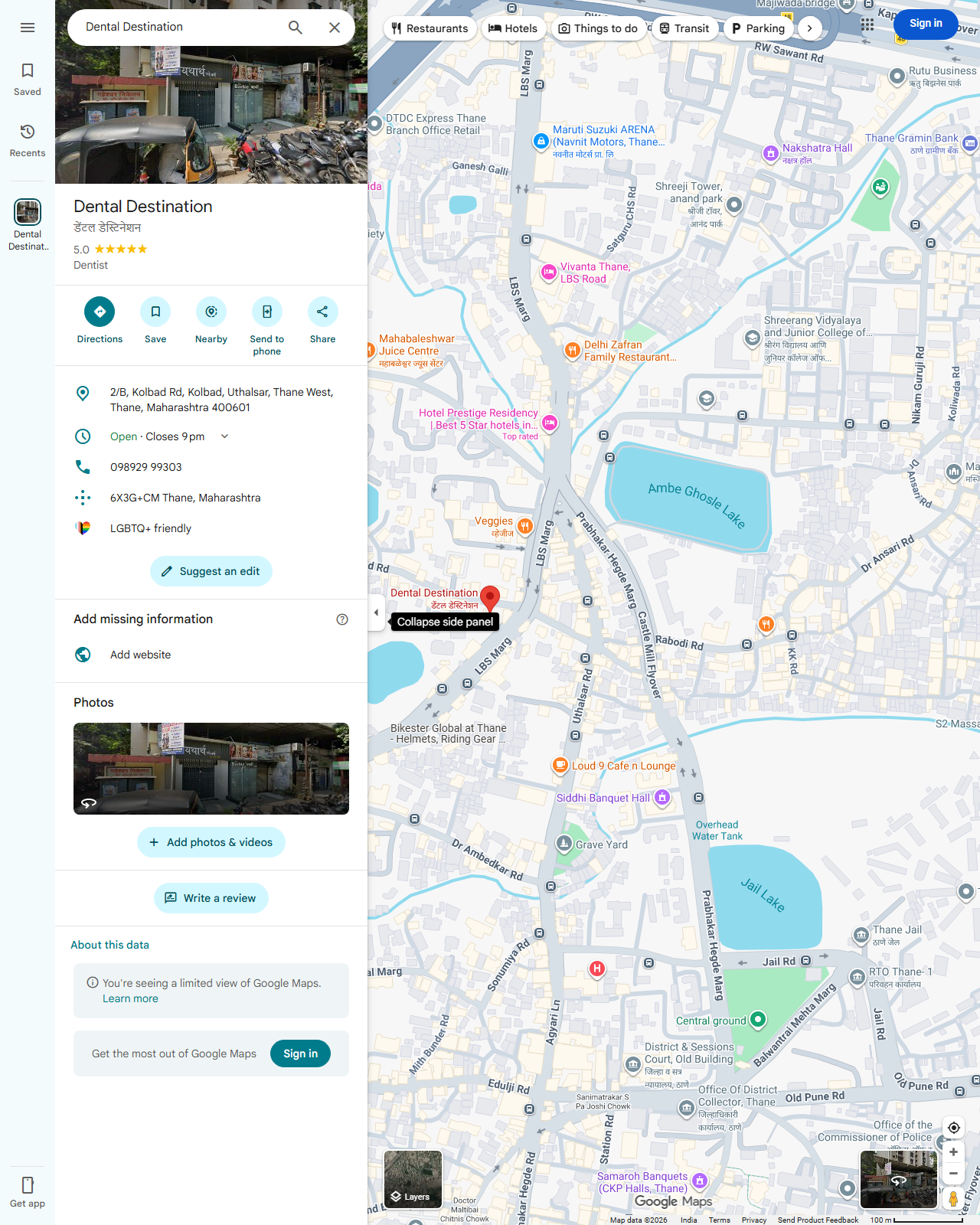Click the Dental Destination red map pin

[x=490, y=598]
